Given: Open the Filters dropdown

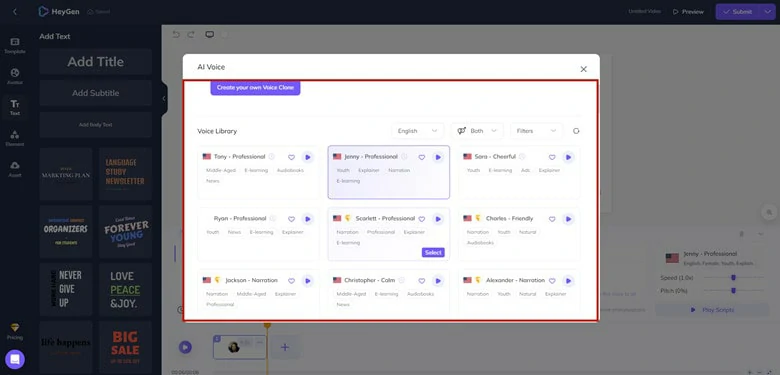Looking at the screenshot, I should 536,131.
